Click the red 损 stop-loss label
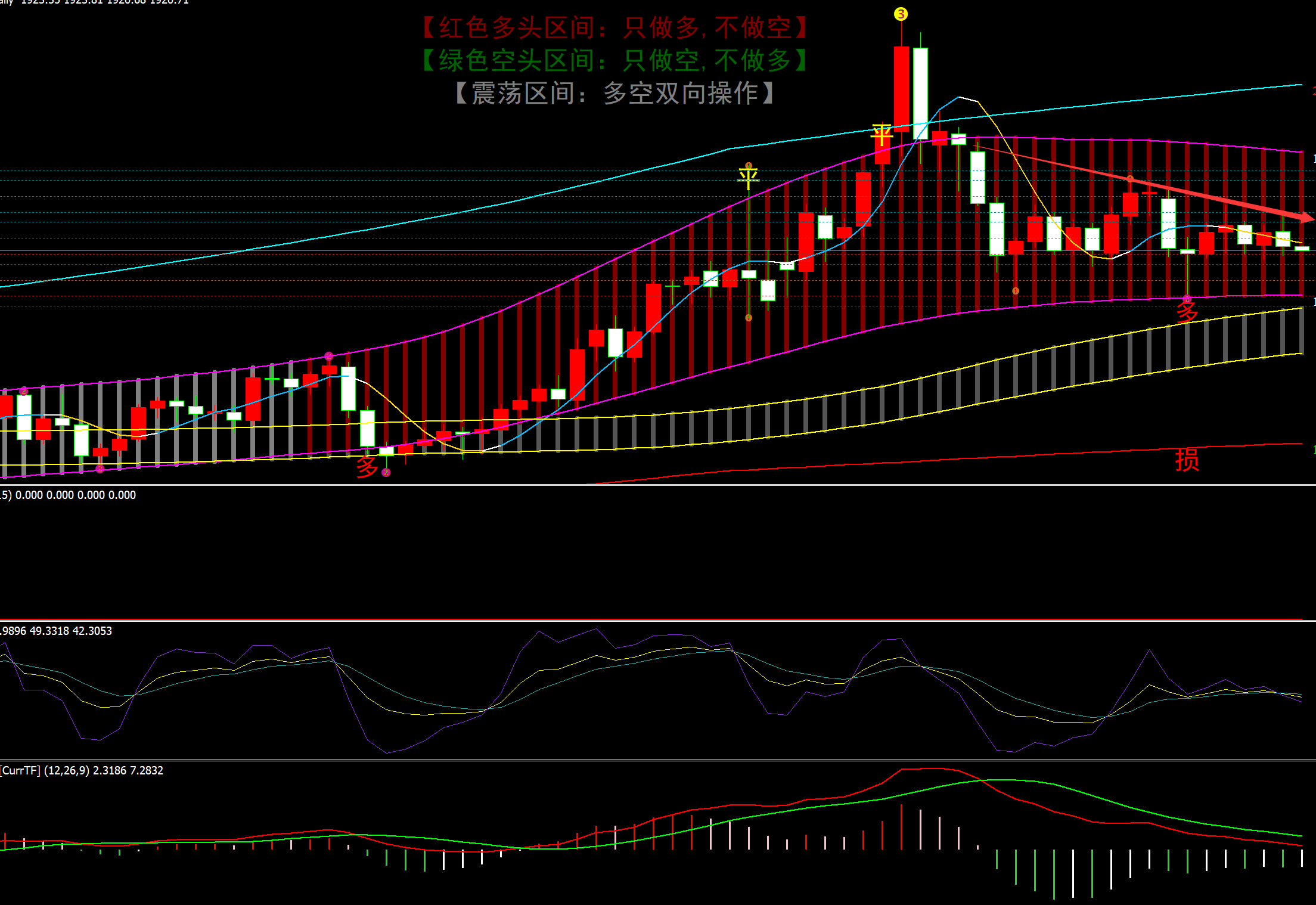Screen dimensions: 1316x905 1187,460
